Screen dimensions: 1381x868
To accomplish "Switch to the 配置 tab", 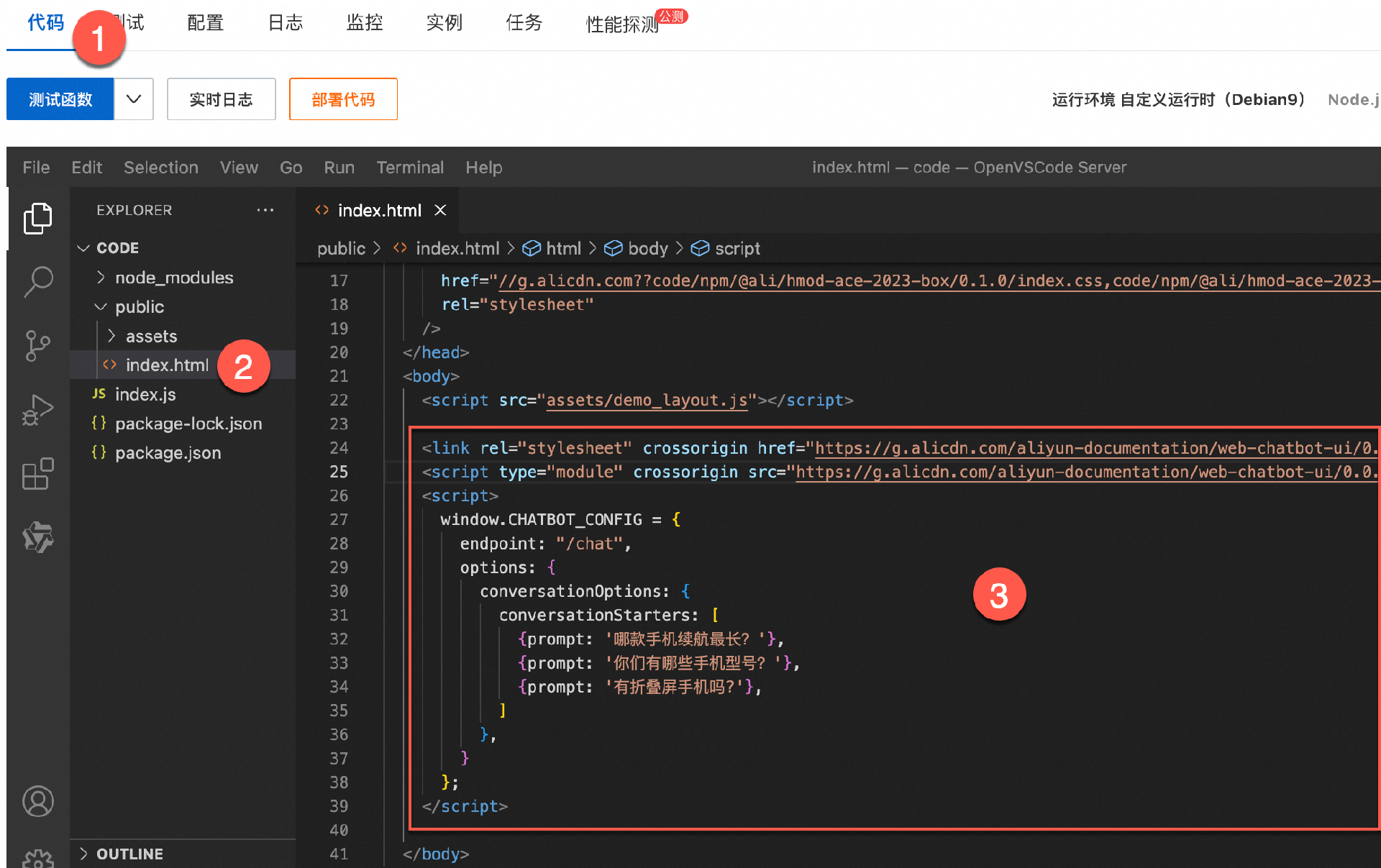I will 205,23.
